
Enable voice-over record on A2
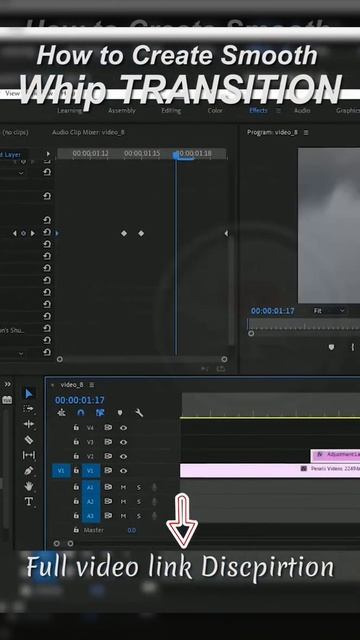tap(155, 501)
